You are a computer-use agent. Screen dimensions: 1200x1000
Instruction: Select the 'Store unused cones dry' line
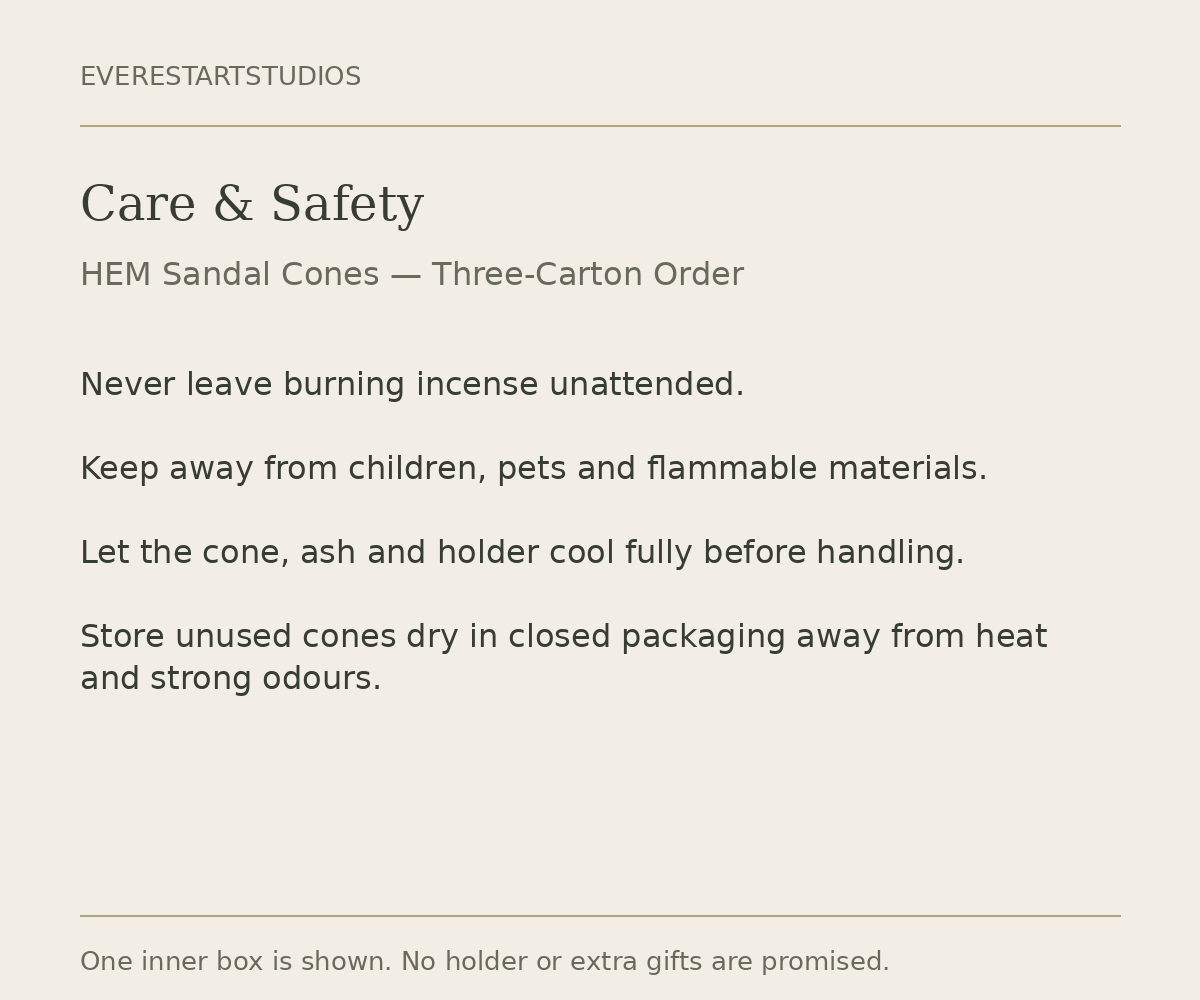coord(564,637)
